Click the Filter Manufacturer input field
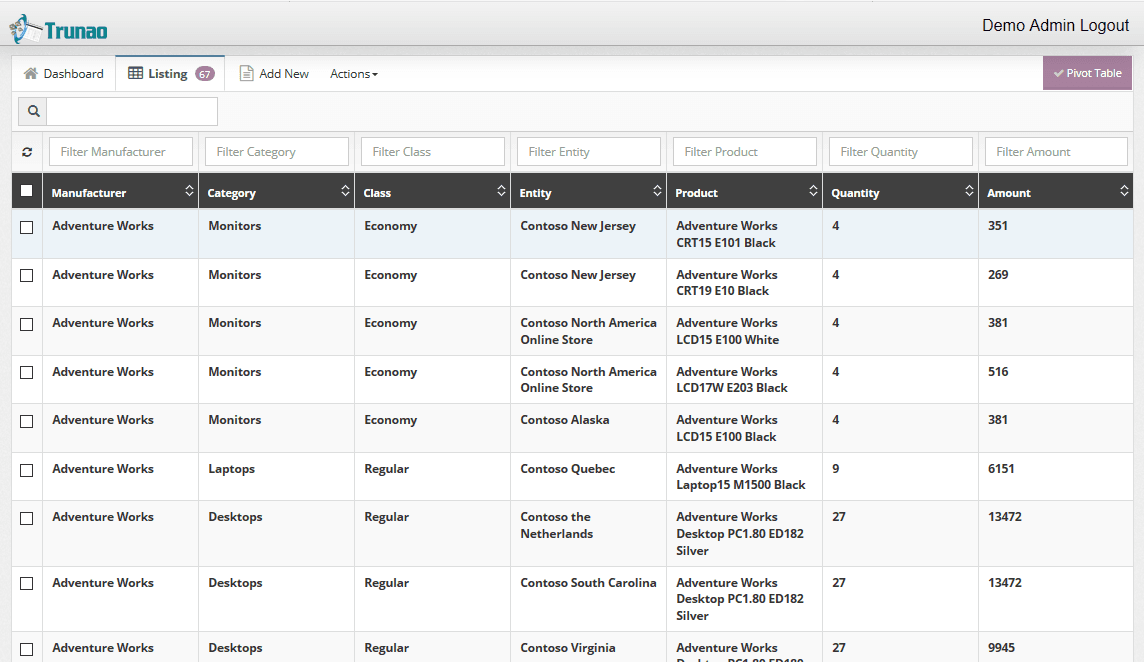The height and width of the screenshot is (662, 1144). (x=121, y=152)
